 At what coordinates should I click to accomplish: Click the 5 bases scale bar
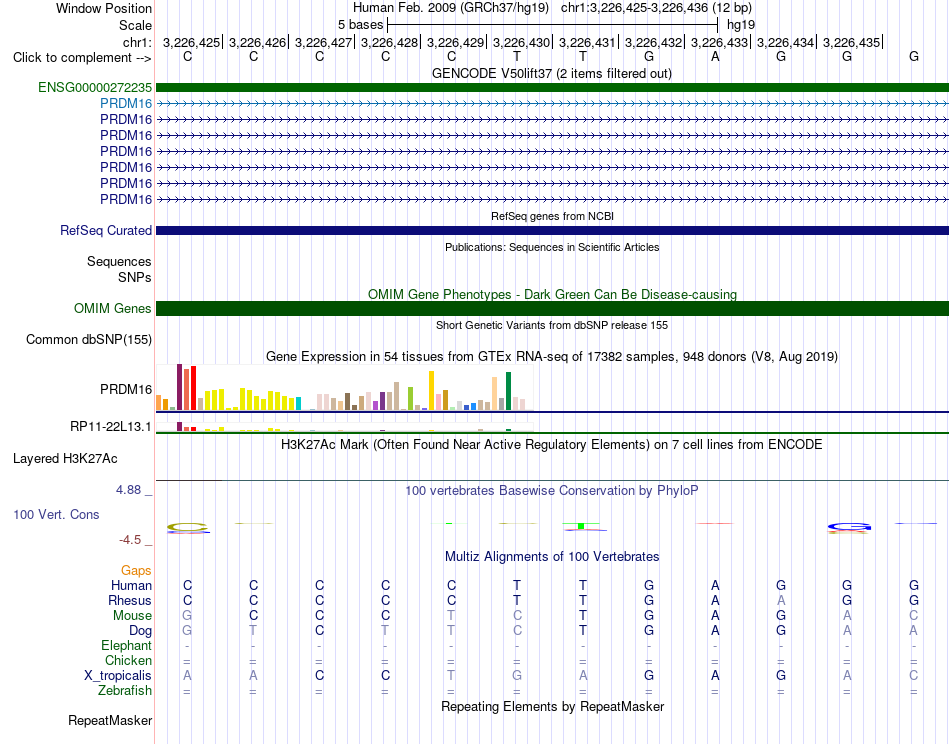click(x=553, y=25)
